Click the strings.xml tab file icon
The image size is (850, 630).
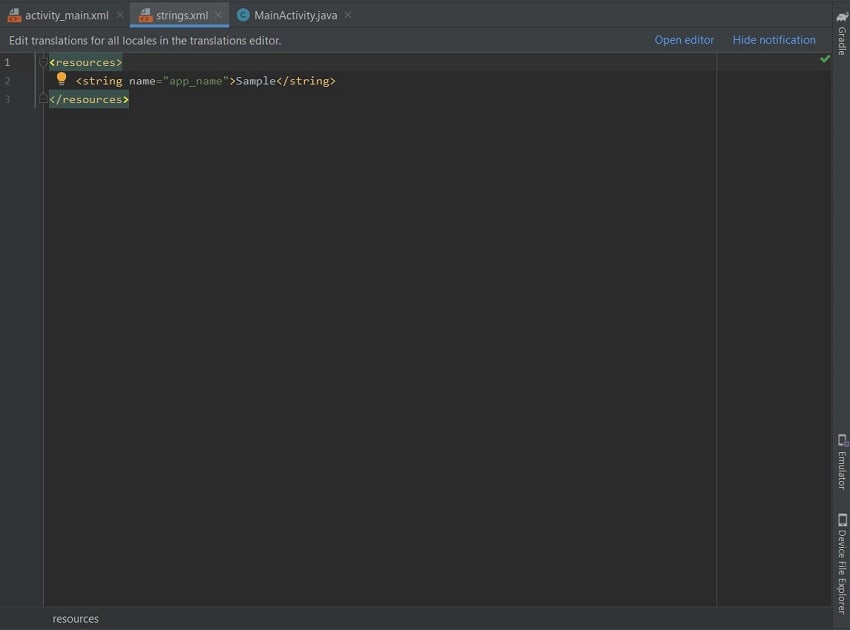145,15
